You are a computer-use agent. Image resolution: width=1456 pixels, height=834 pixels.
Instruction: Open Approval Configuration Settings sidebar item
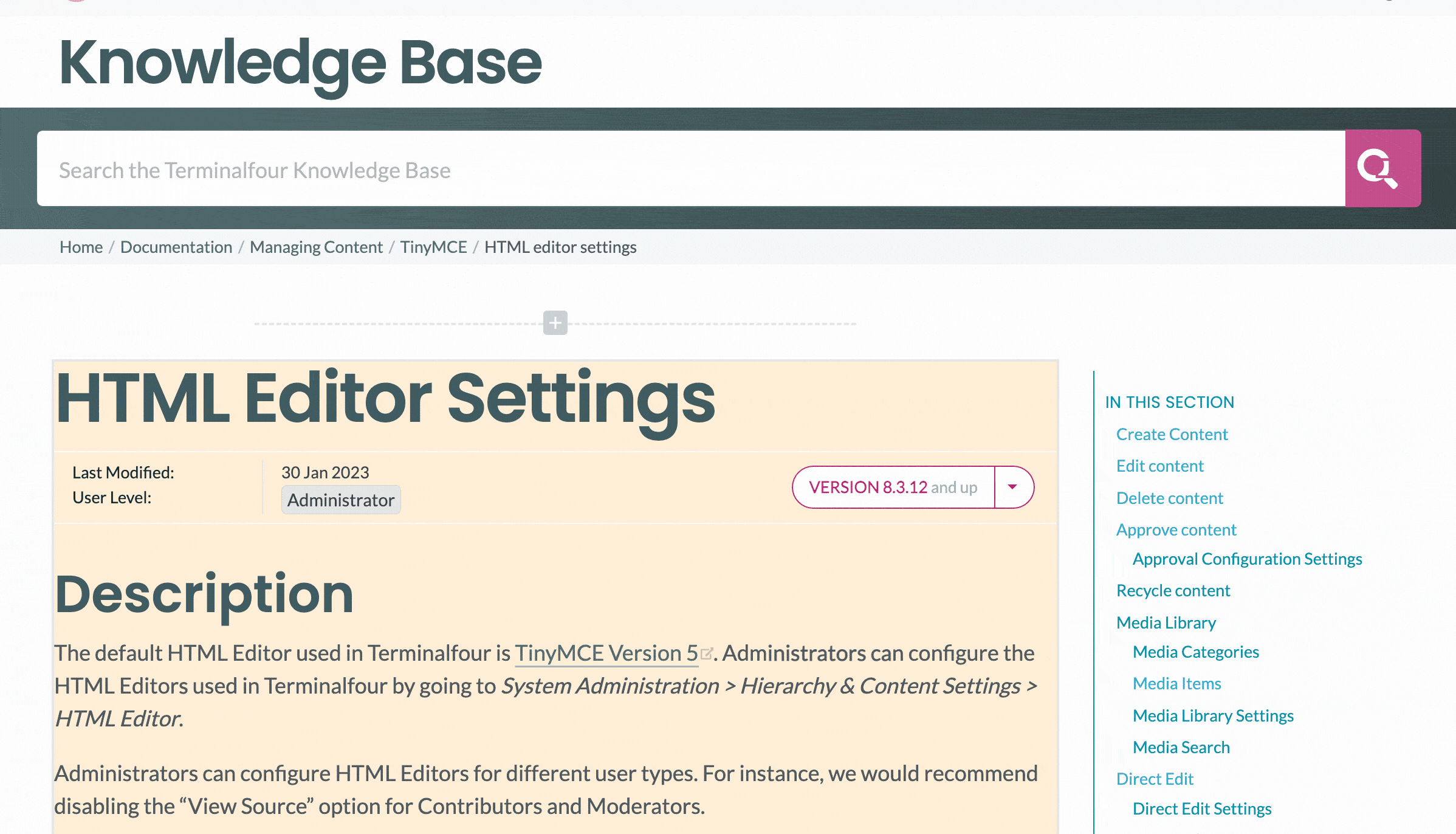click(x=1247, y=559)
